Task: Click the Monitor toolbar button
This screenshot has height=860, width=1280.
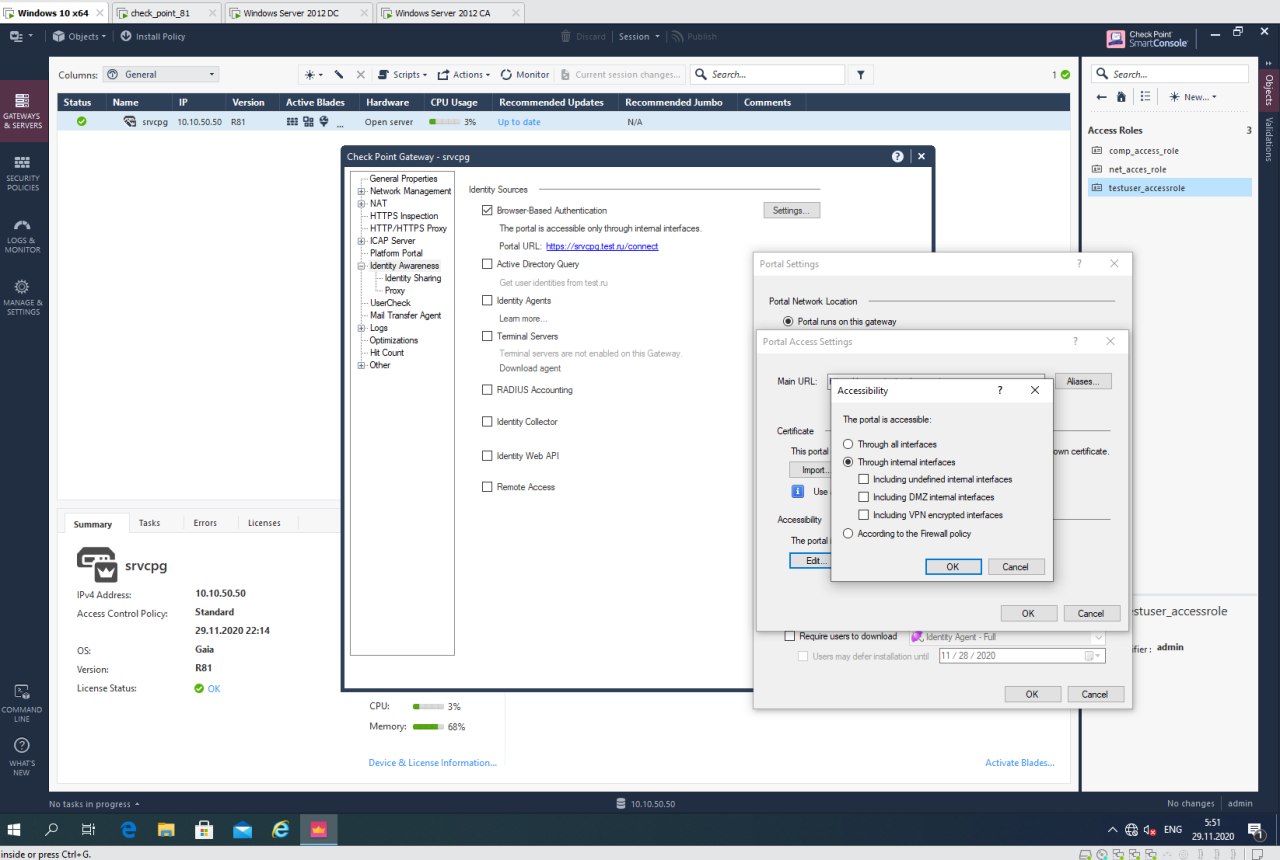Action: 525,74
